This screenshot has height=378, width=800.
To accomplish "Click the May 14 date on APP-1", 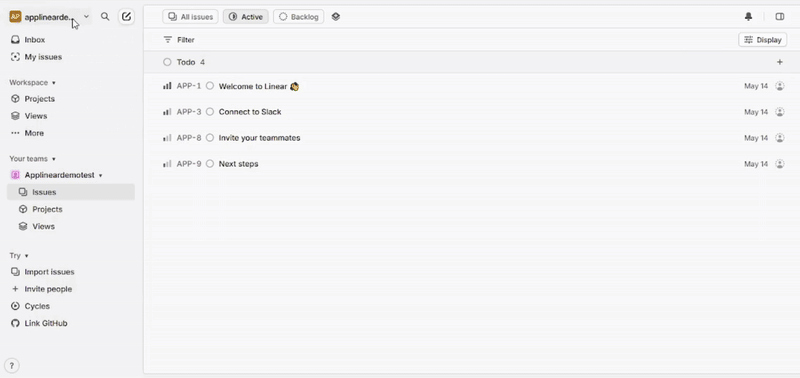I will 756,86.
